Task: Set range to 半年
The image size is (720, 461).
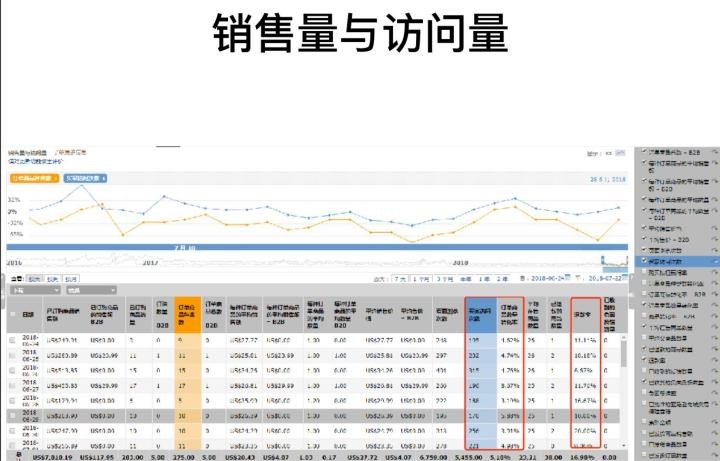Action: pyautogui.click(x=466, y=279)
